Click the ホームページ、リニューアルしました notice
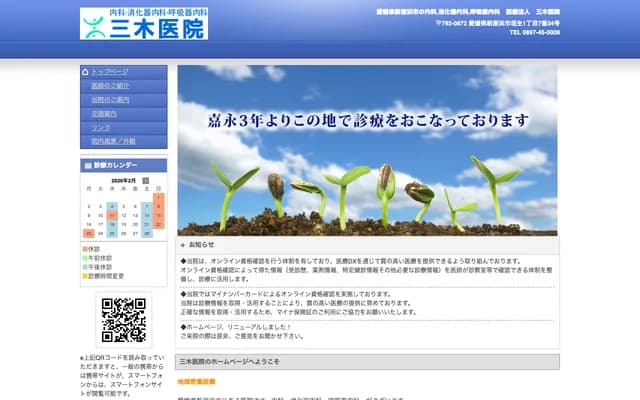 (x=242, y=332)
